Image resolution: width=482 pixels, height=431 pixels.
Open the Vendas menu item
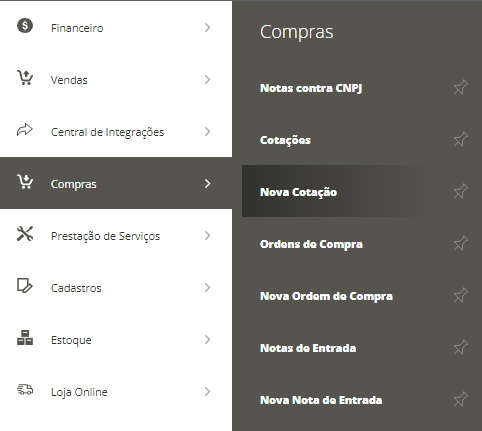pyautogui.click(x=116, y=80)
